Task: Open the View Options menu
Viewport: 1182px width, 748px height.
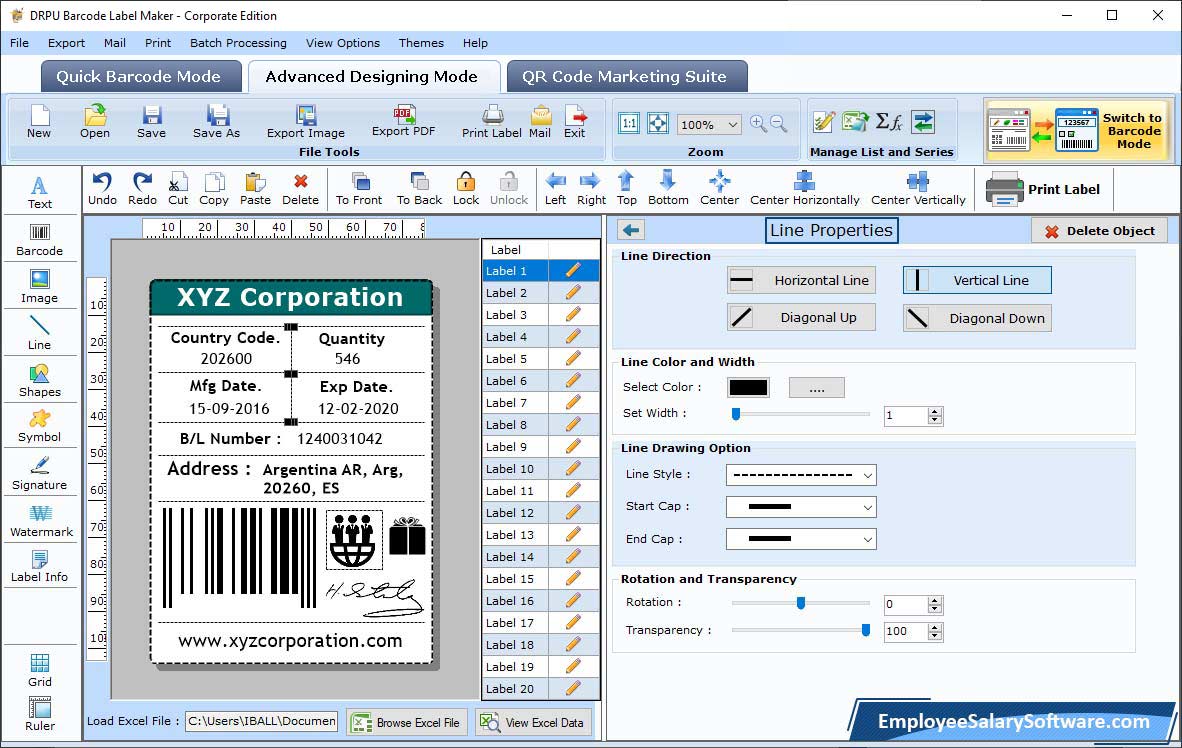Action: (x=342, y=43)
